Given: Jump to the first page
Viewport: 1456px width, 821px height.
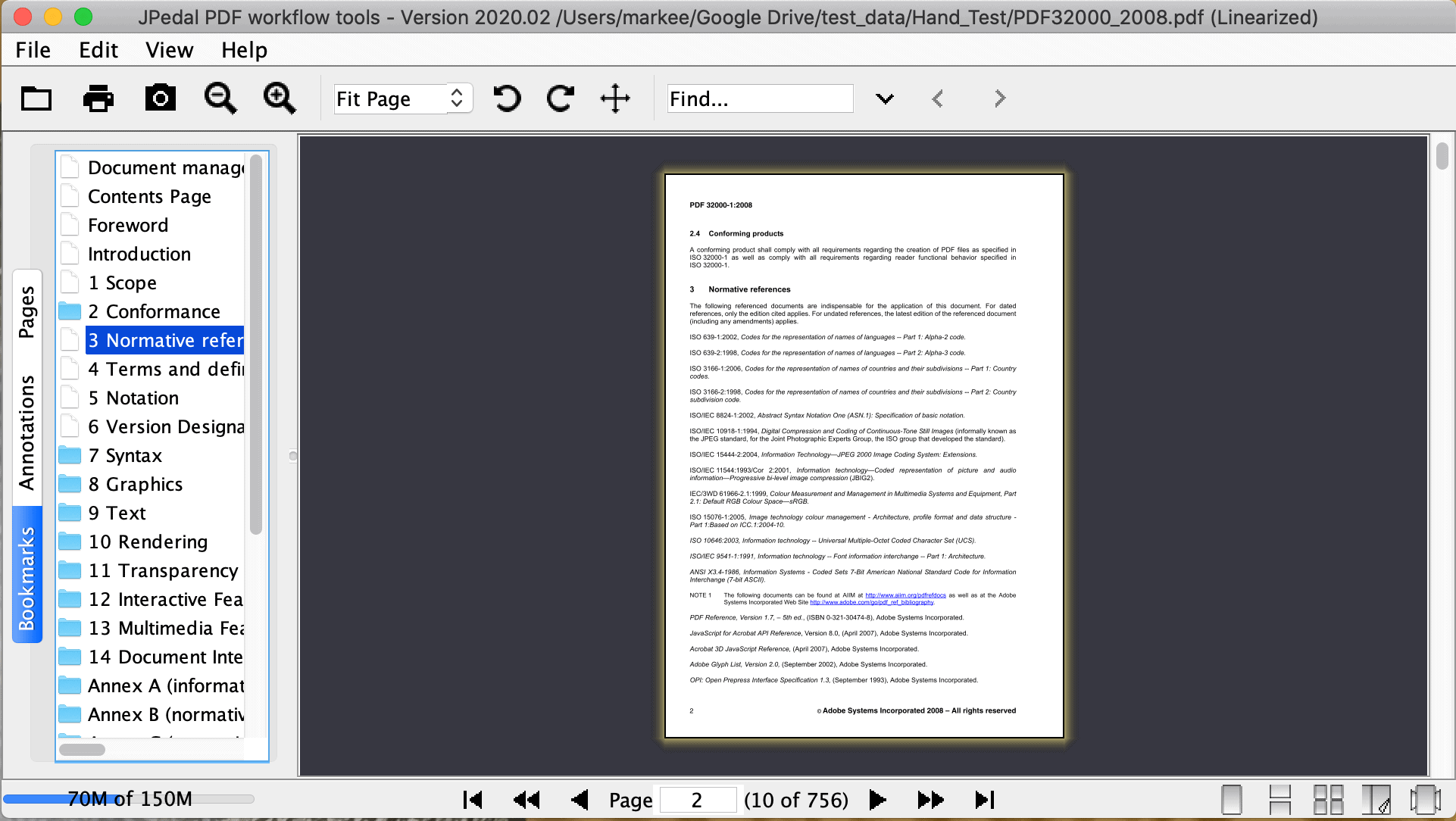Looking at the screenshot, I should pos(473,800).
